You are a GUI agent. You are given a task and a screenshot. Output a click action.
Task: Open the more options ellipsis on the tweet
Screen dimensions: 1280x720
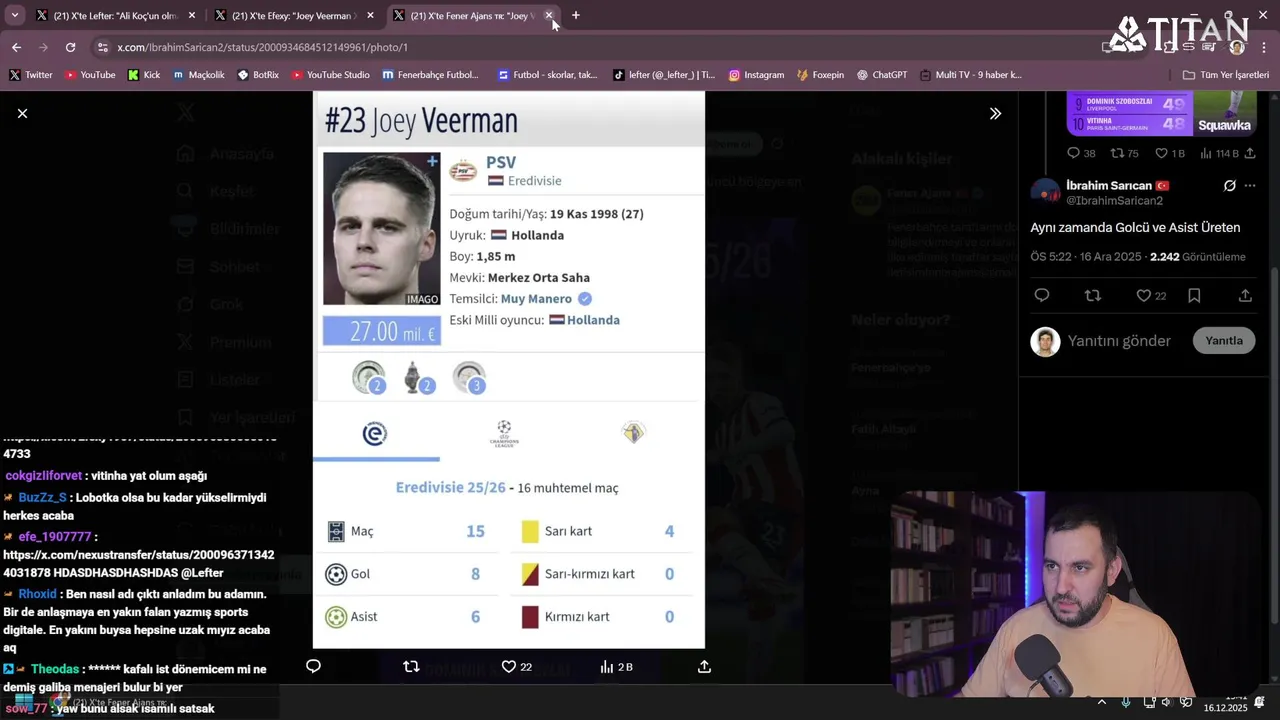click(1250, 186)
